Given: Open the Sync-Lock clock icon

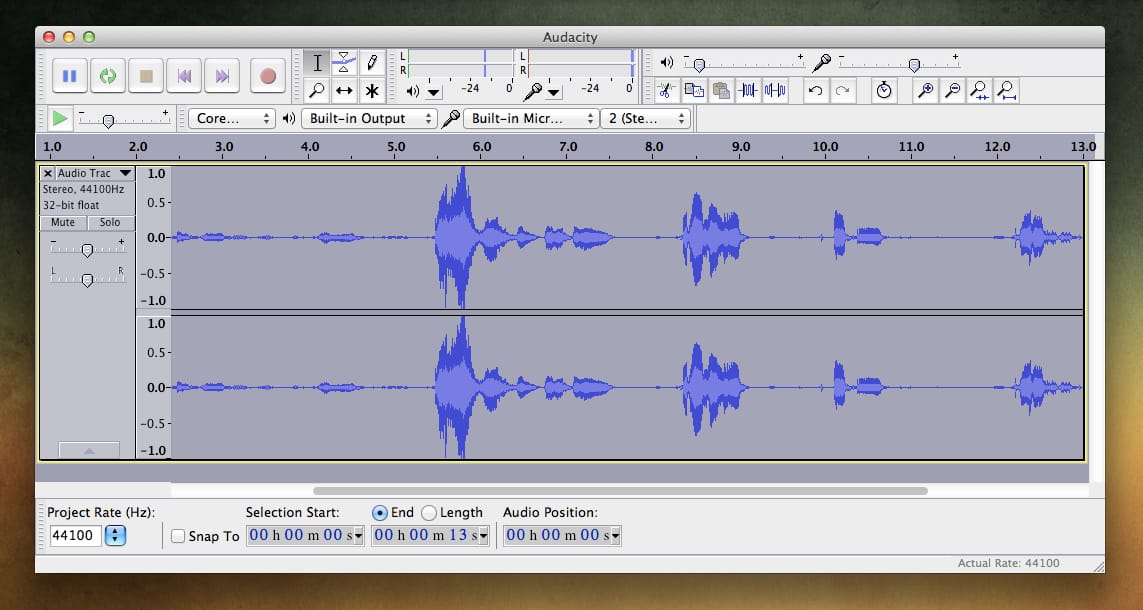Looking at the screenshot, I should (x=884, y=90).
